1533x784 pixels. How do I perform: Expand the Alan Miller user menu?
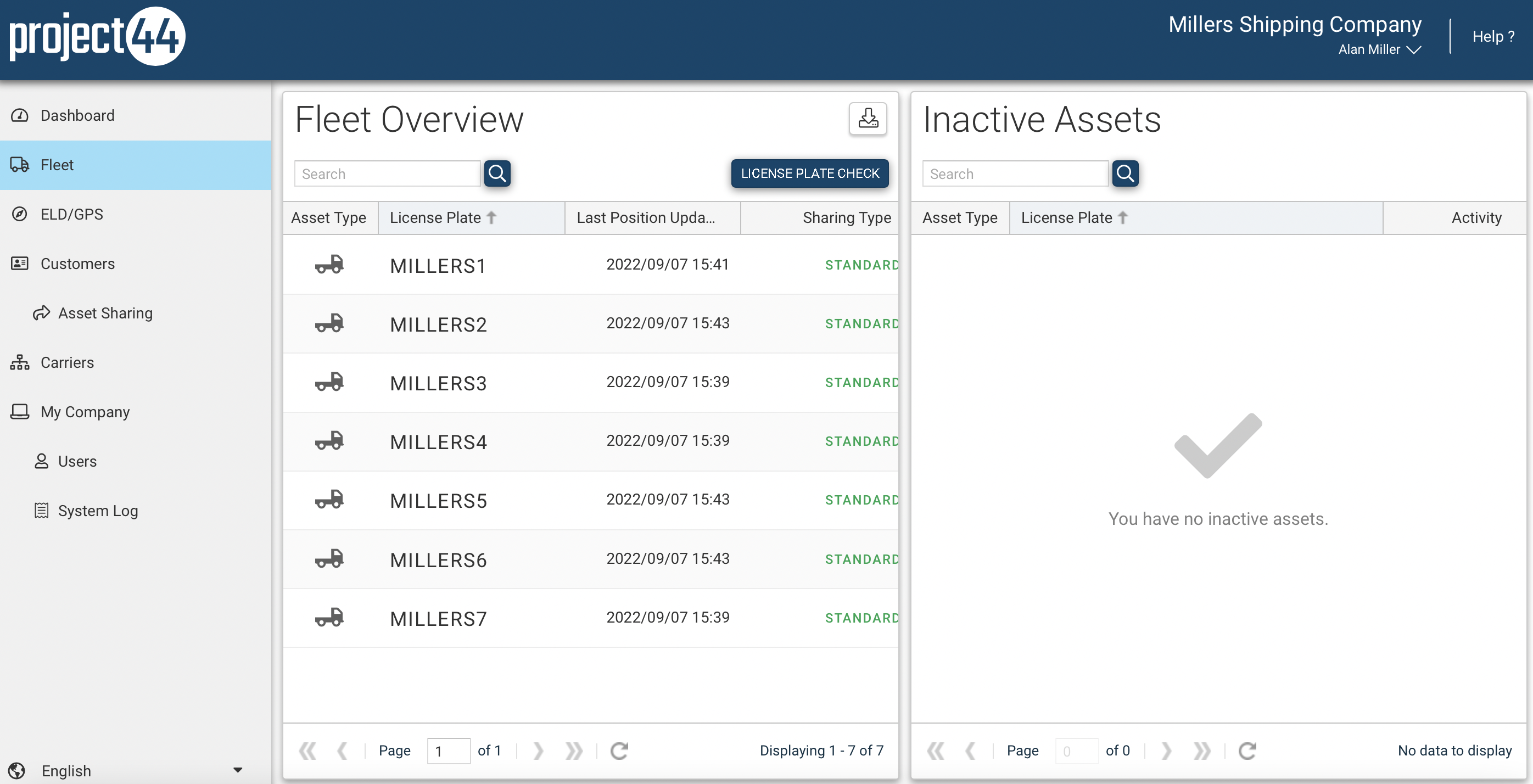1379,49
